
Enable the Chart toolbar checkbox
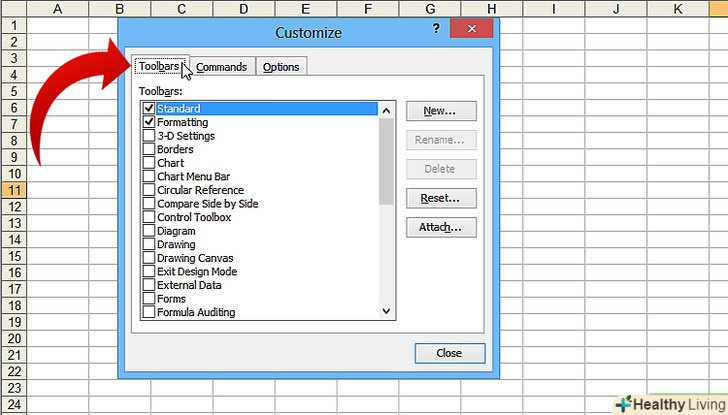(149, 163)
